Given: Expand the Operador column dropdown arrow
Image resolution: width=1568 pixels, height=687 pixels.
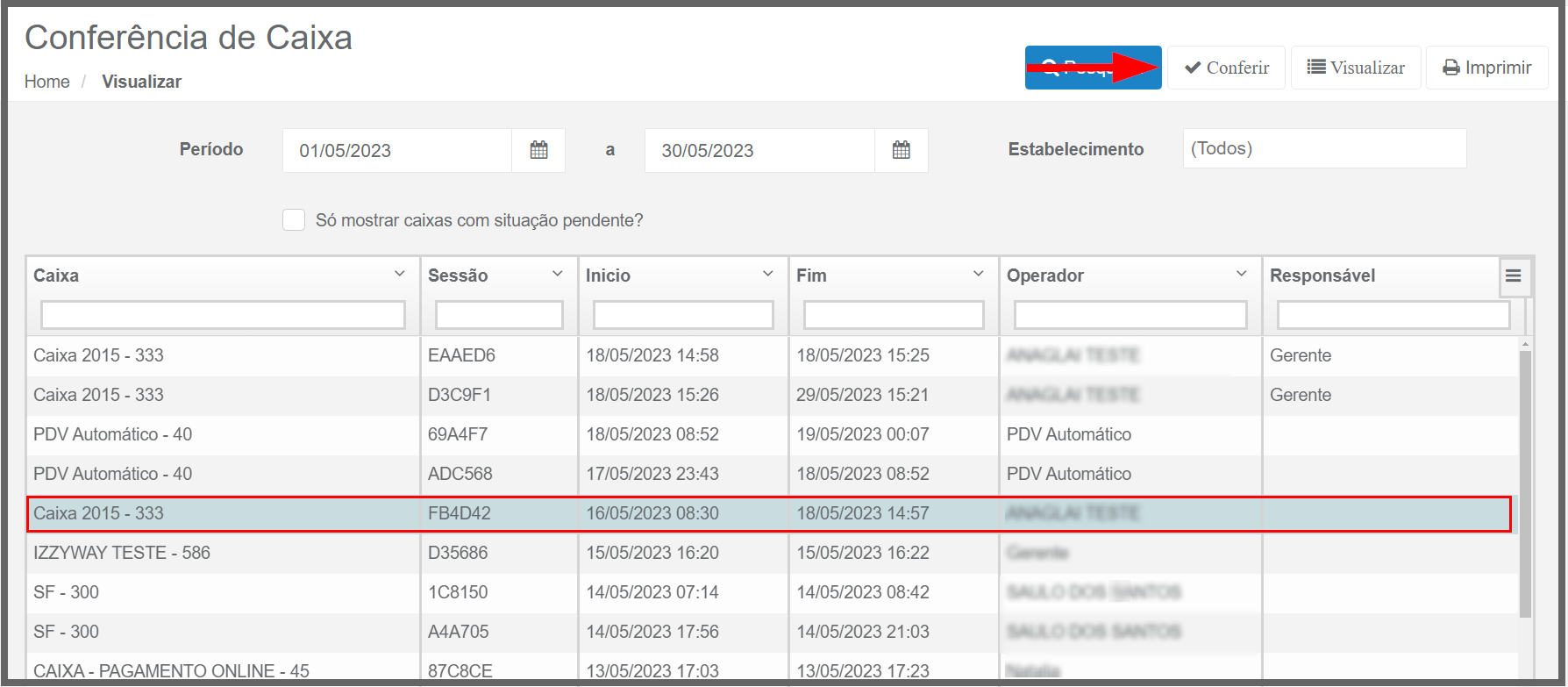Looking at the screenshot, I should tap(1242, 275).
